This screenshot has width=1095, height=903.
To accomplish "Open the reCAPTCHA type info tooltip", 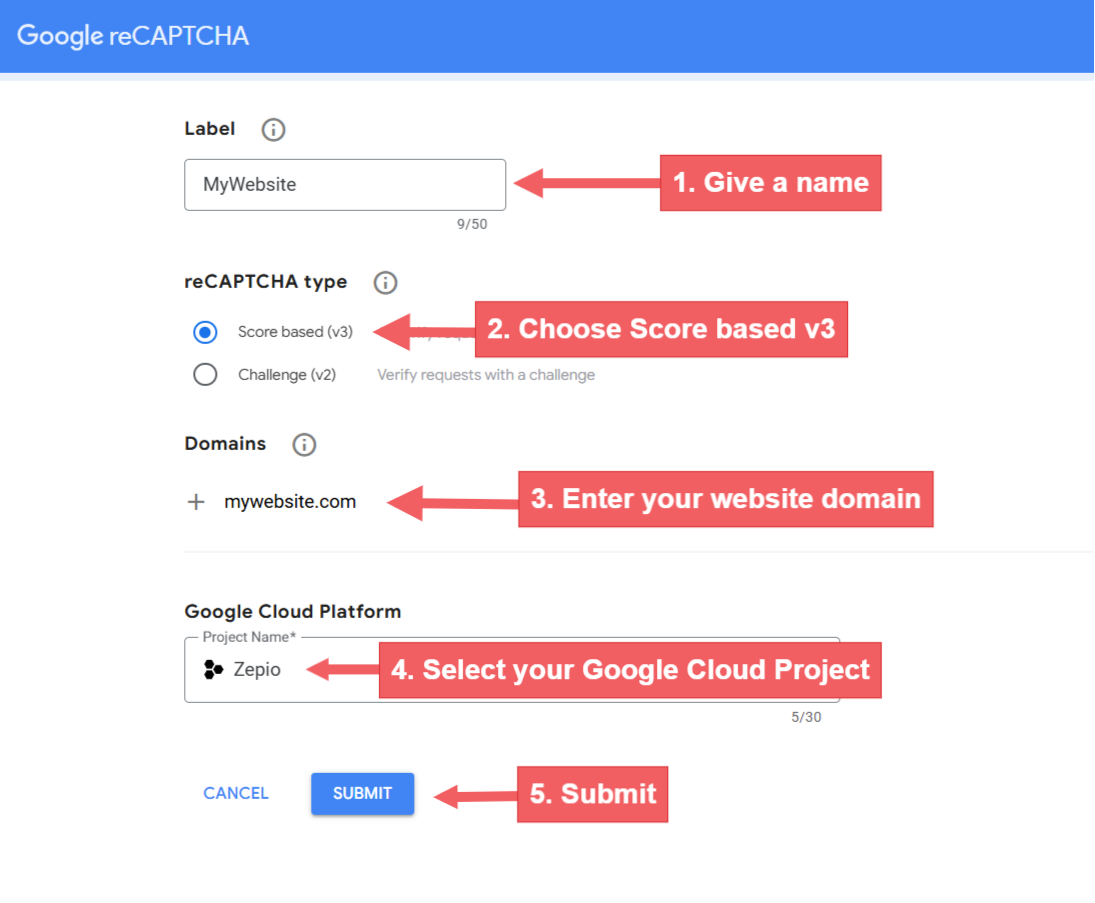I will click(x=385, y=282).
